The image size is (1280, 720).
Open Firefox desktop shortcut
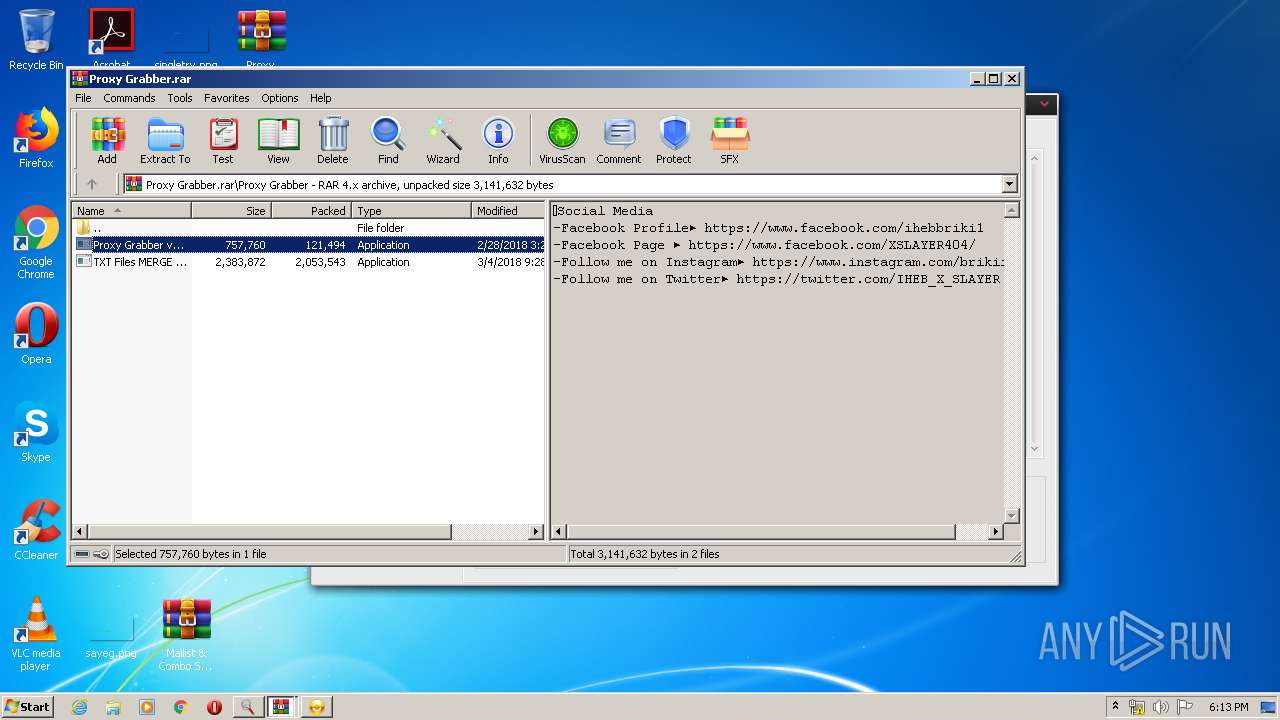[x=36, y=138]
